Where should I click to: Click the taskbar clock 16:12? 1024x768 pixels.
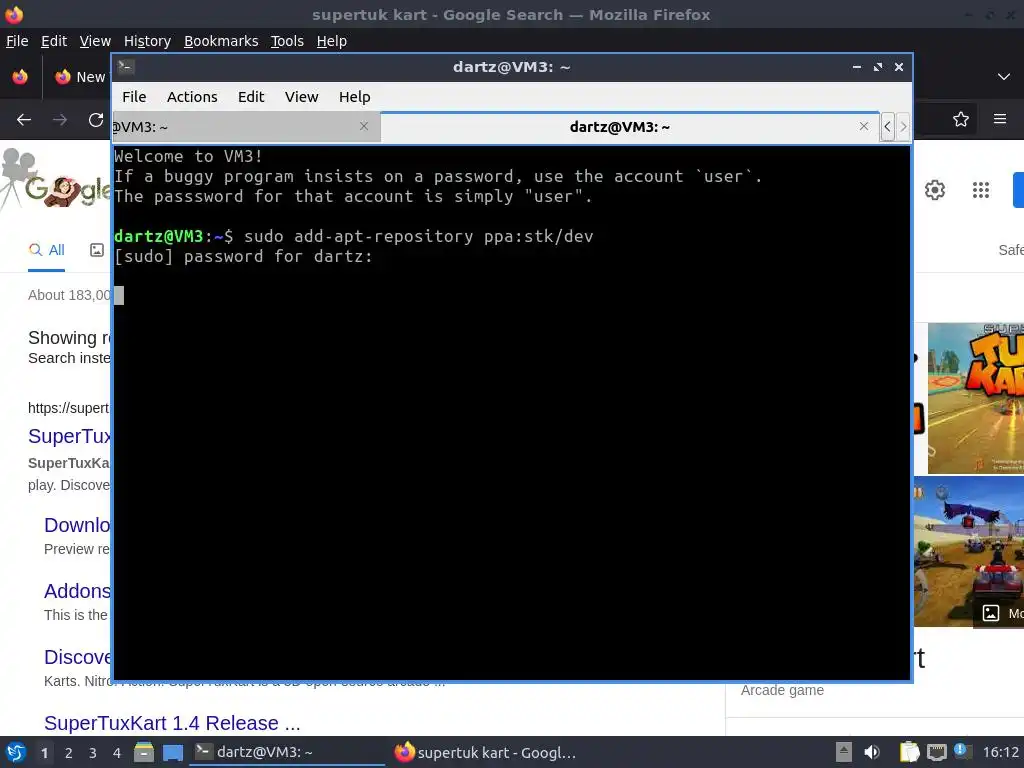click(1001, 752)
